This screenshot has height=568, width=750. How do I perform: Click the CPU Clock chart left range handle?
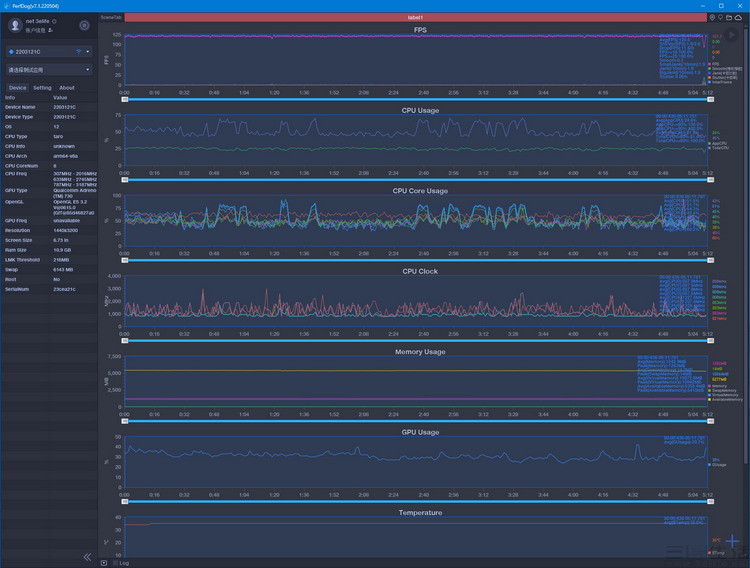coord(125,340)
